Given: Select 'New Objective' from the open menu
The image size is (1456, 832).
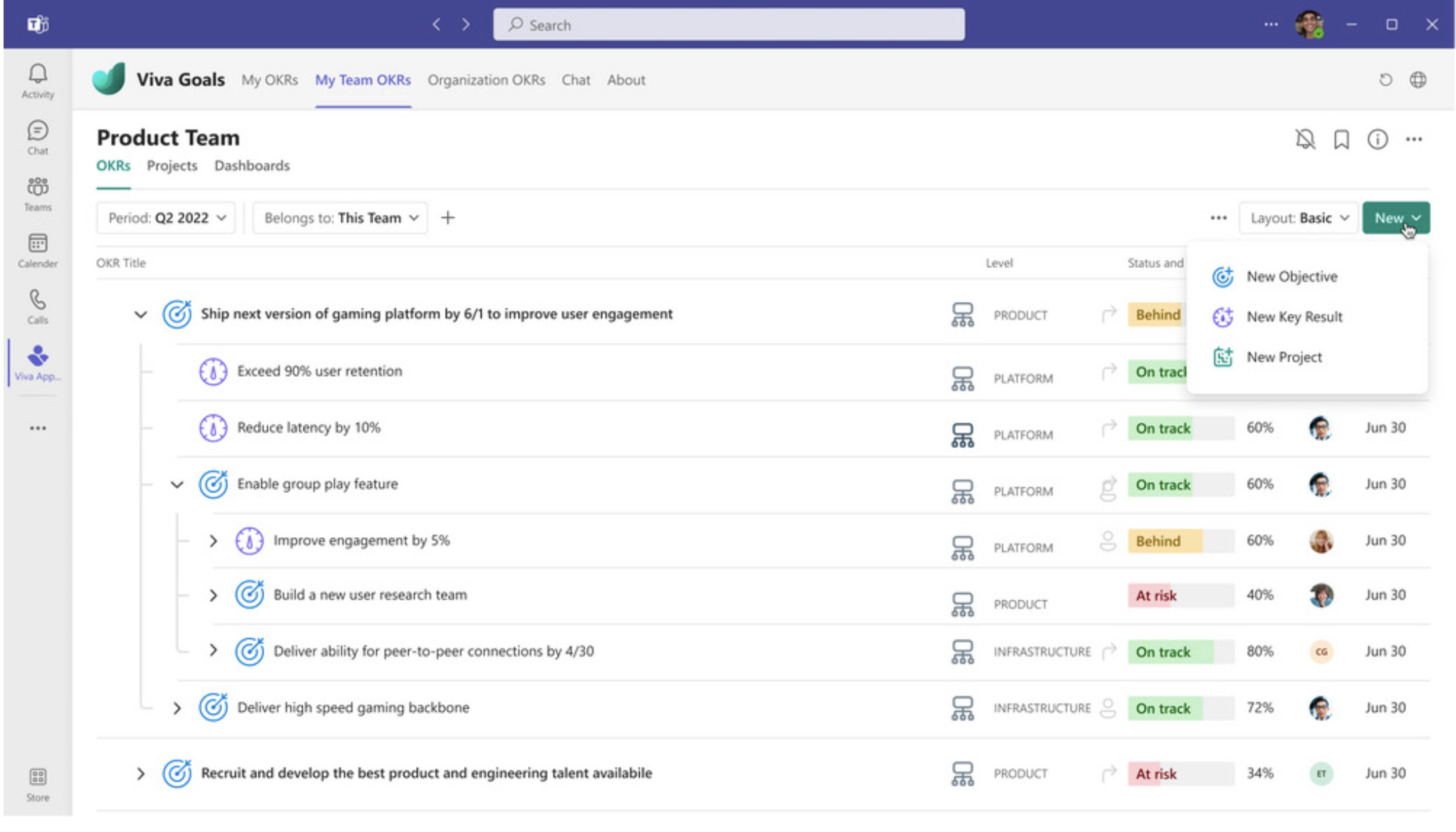Looking at the screenshot, I should coord(1292,276).
